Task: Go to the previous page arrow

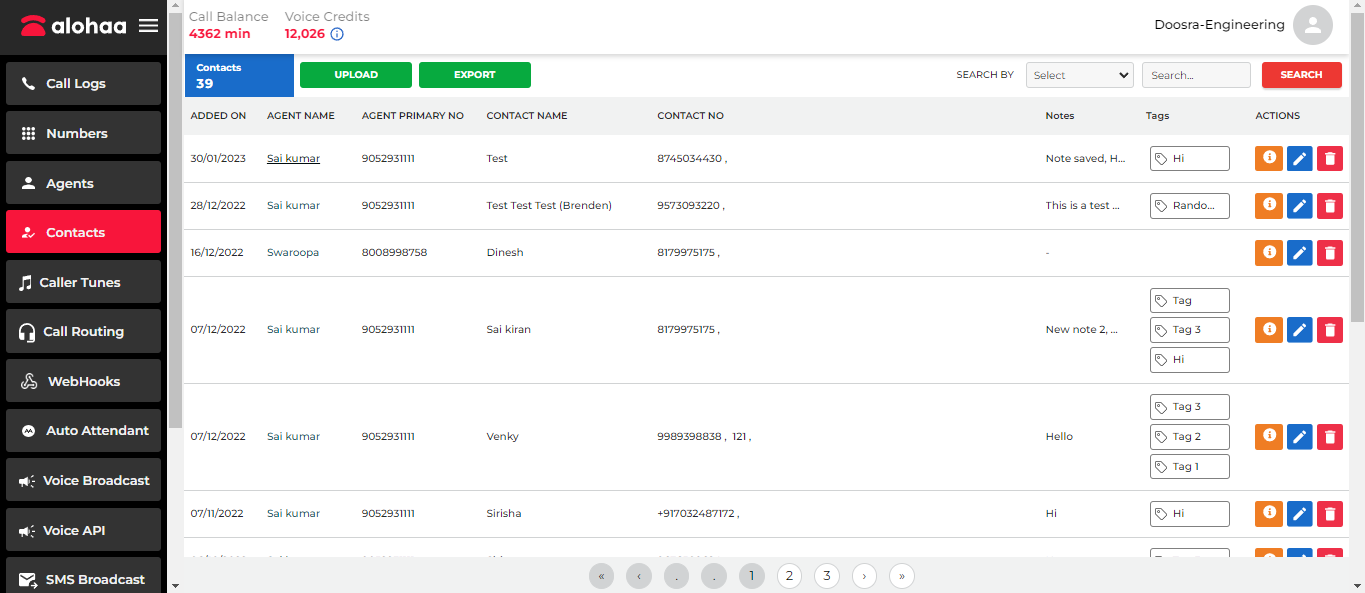Action: click(x=639, y=576)
